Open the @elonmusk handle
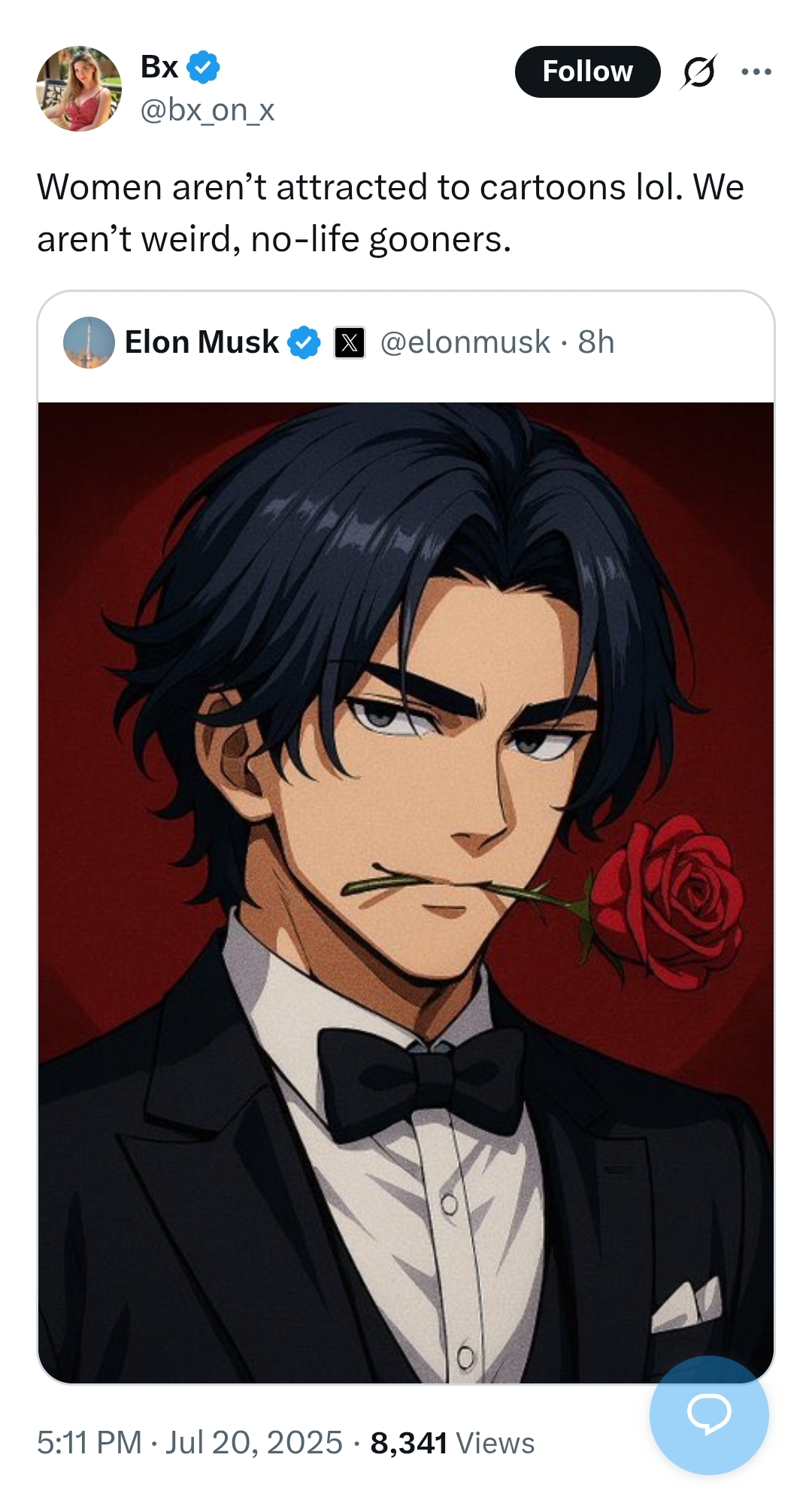Image resolution: width=812 pixels, height=1494 pixels. (x=465, y=342)
